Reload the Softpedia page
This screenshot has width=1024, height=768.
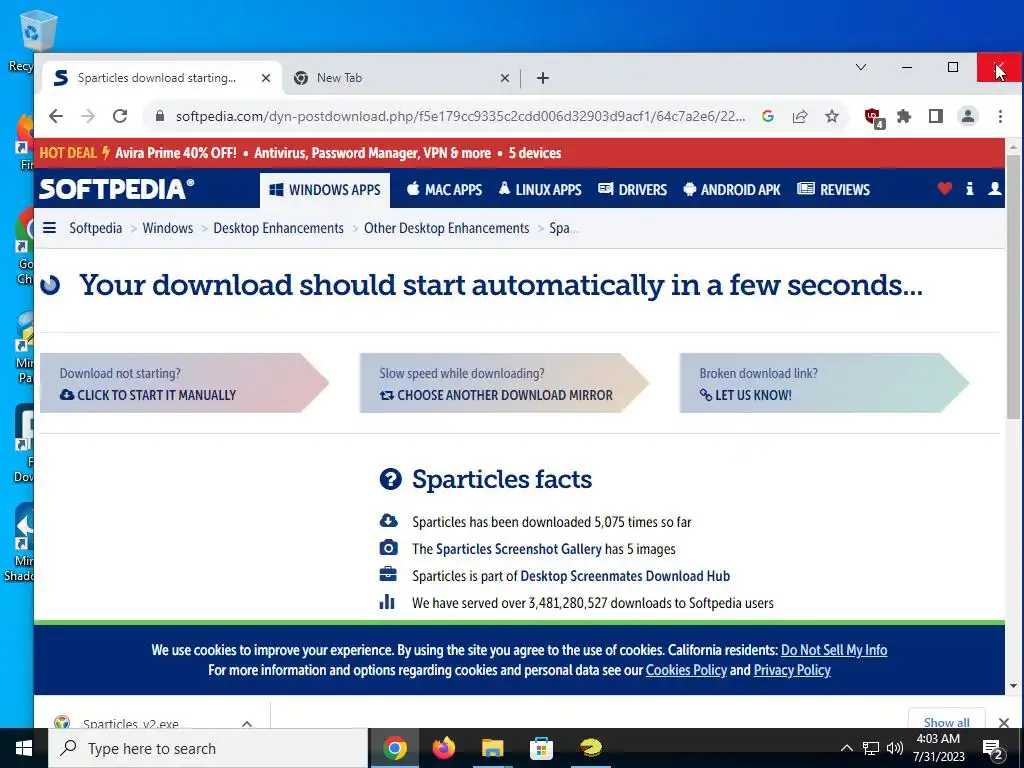pos(120,116)
